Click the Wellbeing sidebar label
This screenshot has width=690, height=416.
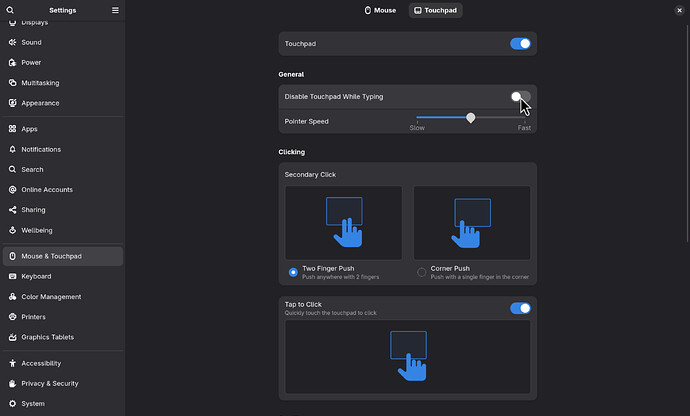click(x=37, y=230)
